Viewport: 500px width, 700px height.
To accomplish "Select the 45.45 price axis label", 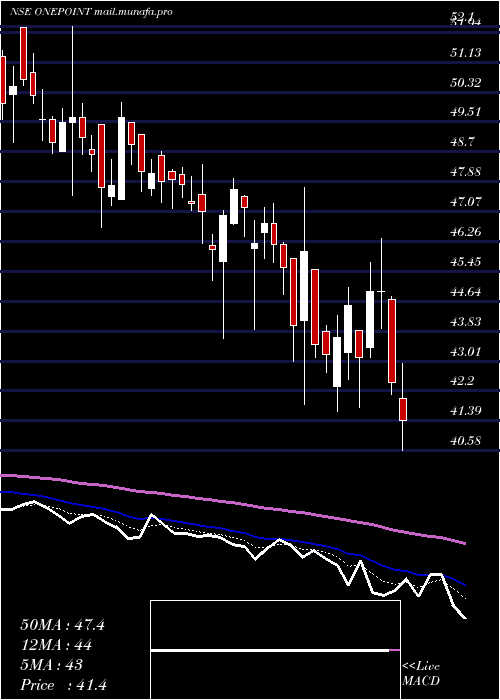I will point(466,262).
